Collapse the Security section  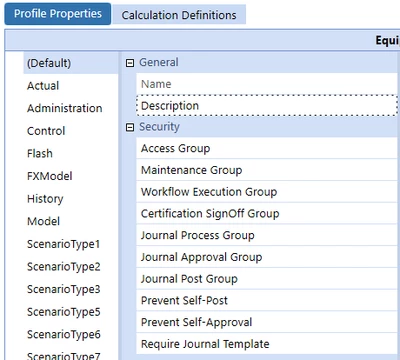(x=130, y=127)
